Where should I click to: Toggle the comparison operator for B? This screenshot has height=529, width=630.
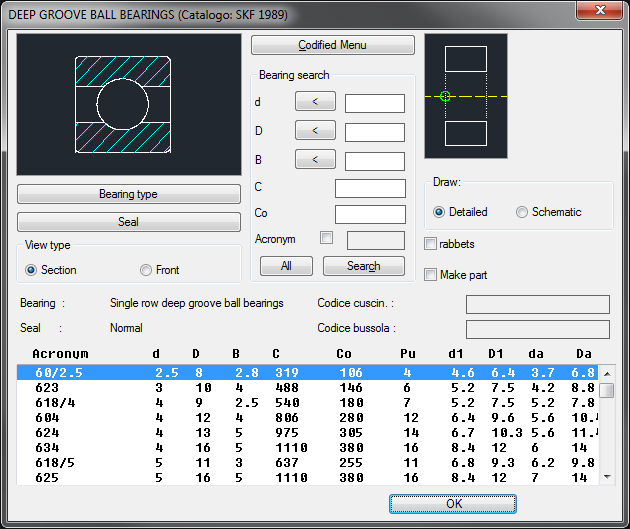(315, 159)
